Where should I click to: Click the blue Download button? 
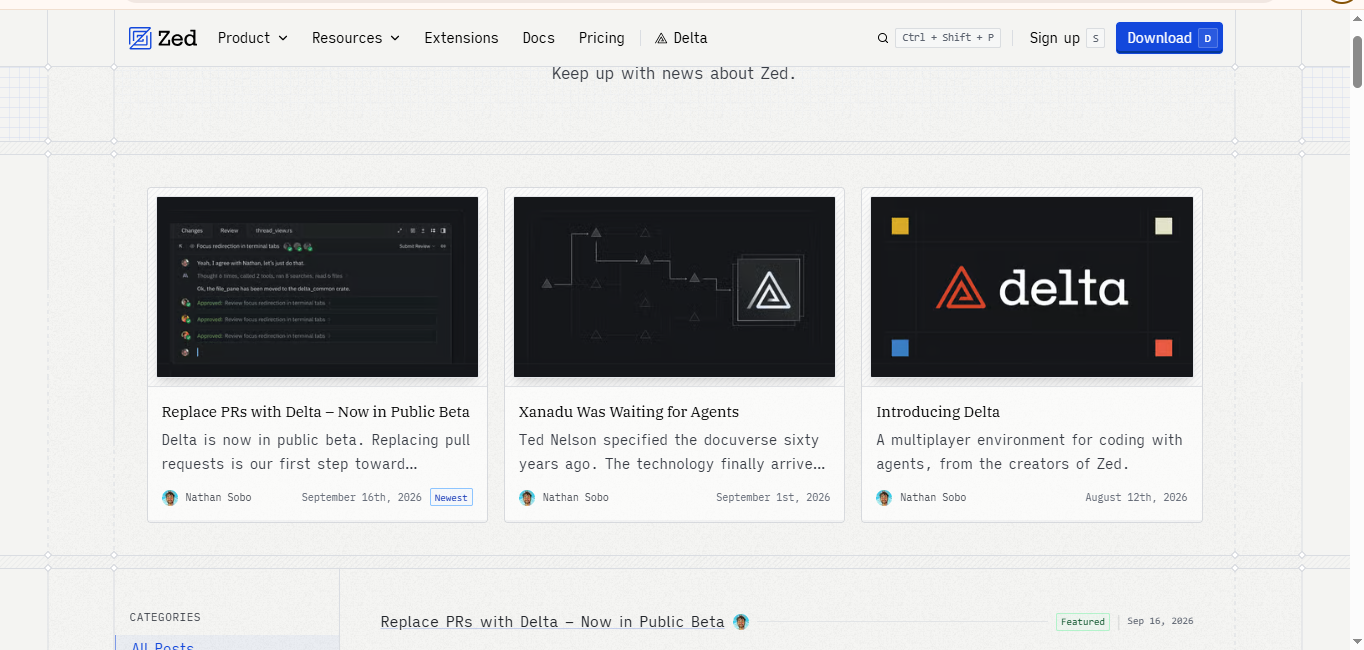point(1169,38)
